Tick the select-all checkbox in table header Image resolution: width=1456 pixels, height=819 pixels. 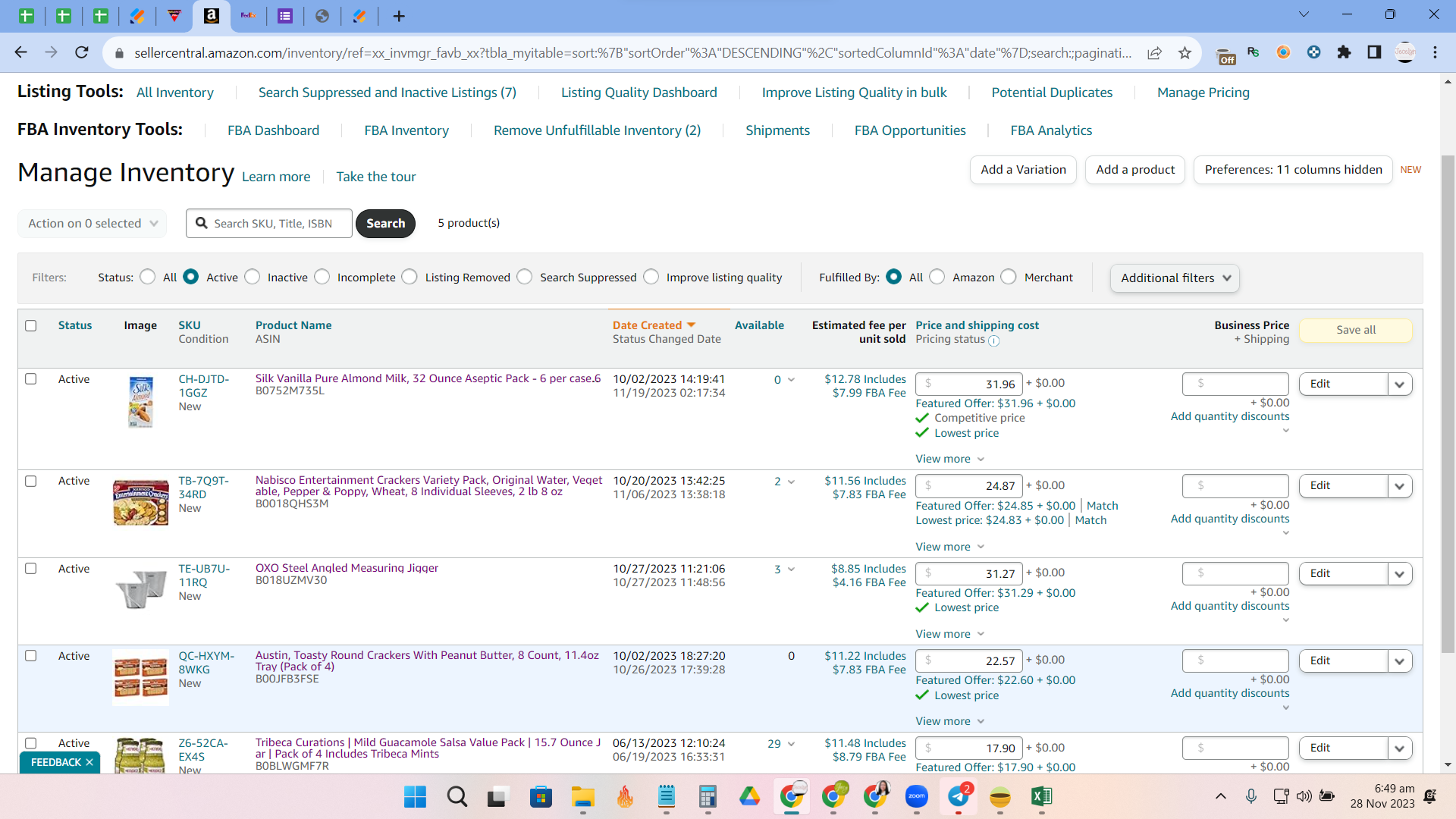click(31, 325)
